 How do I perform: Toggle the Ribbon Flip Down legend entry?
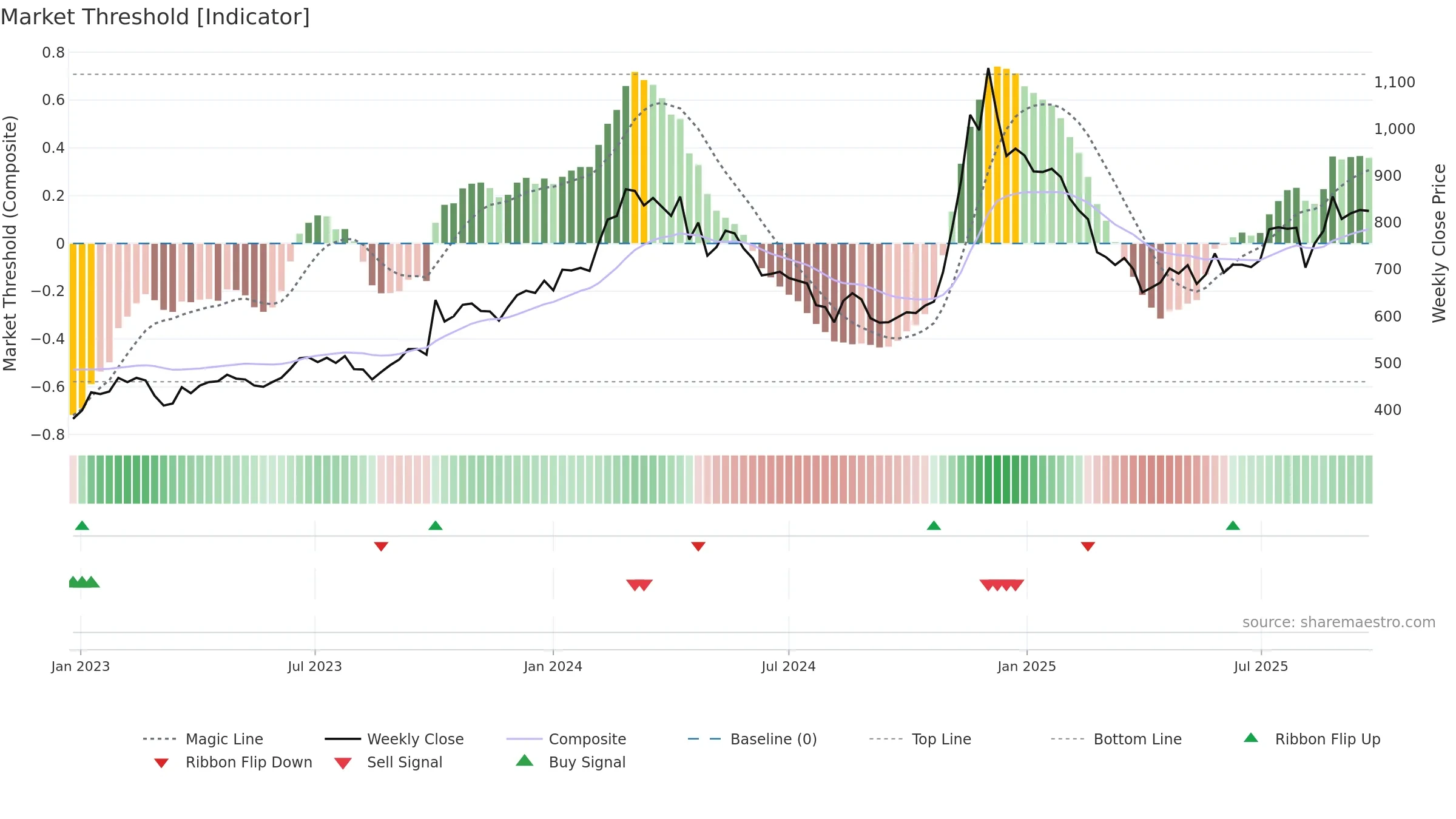pos(232,763)
